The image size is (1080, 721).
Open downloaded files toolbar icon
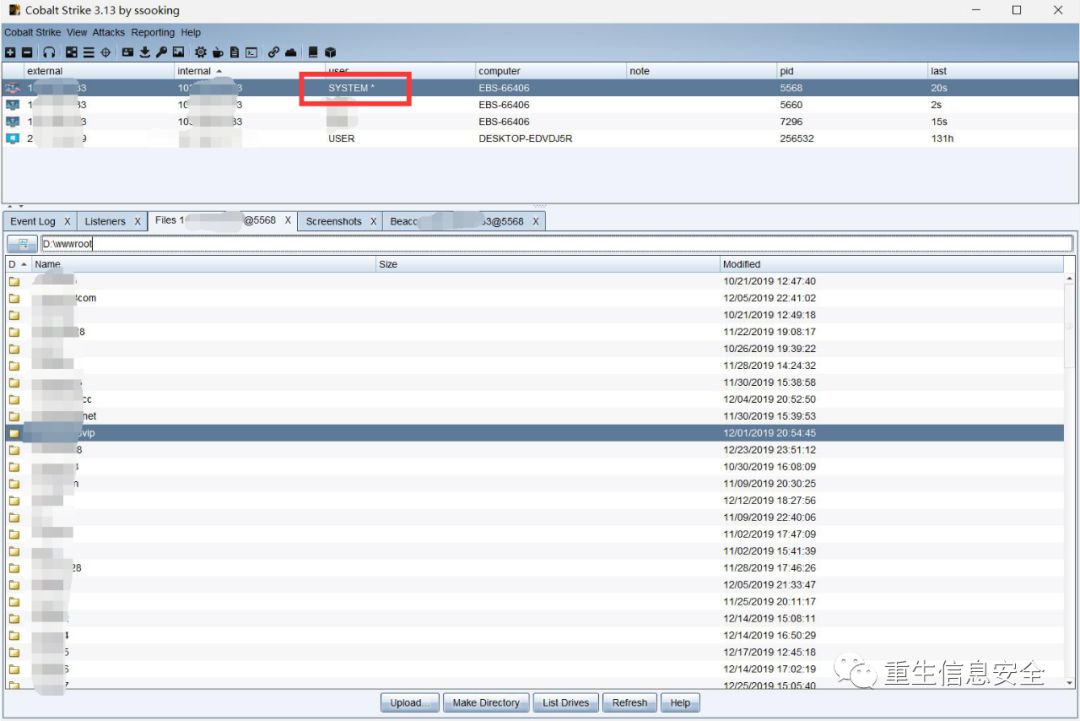[x=145, y=52]
